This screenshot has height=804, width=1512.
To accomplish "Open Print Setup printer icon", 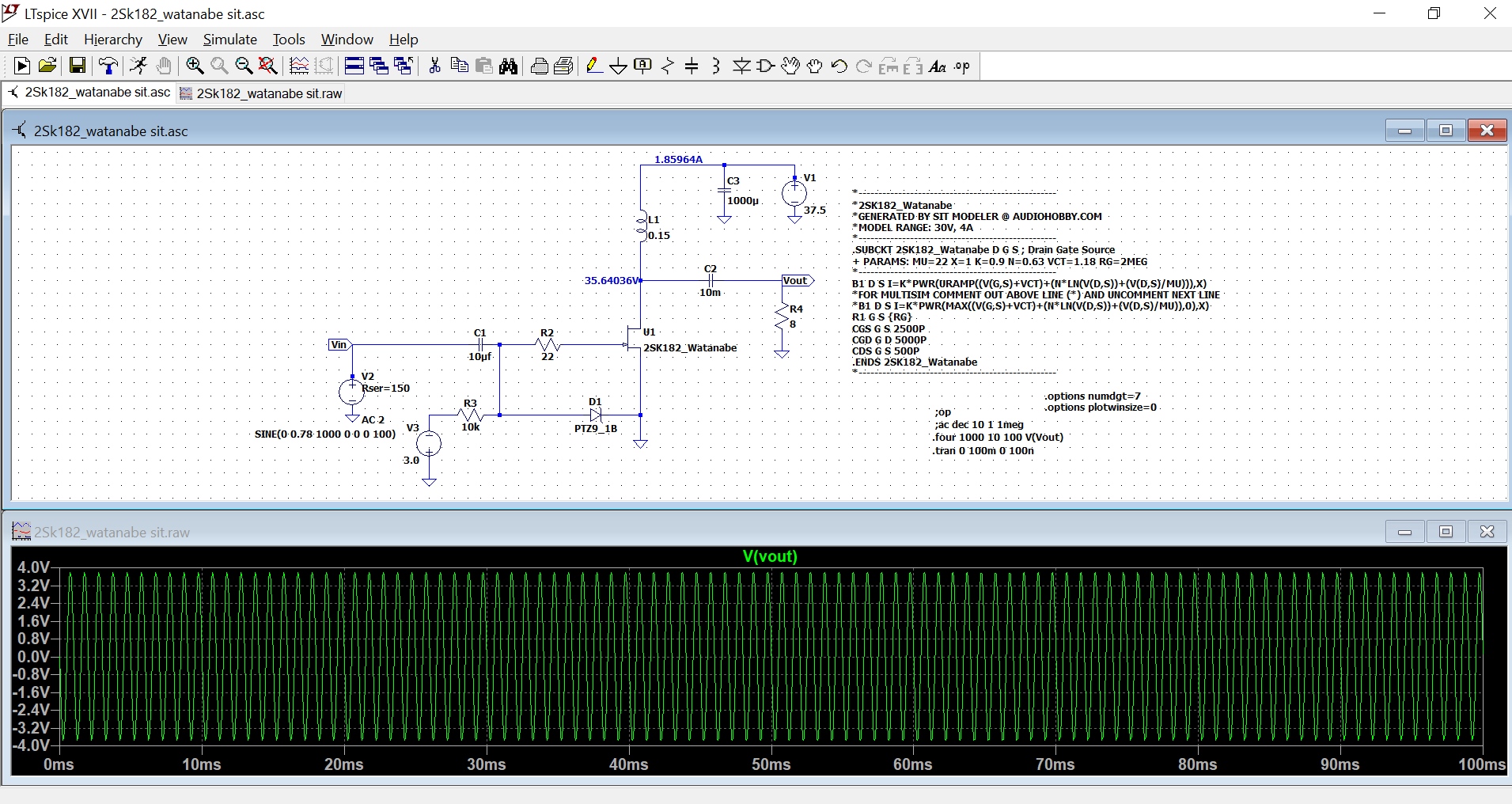I will pyautogui.click(x=540, y=66).
